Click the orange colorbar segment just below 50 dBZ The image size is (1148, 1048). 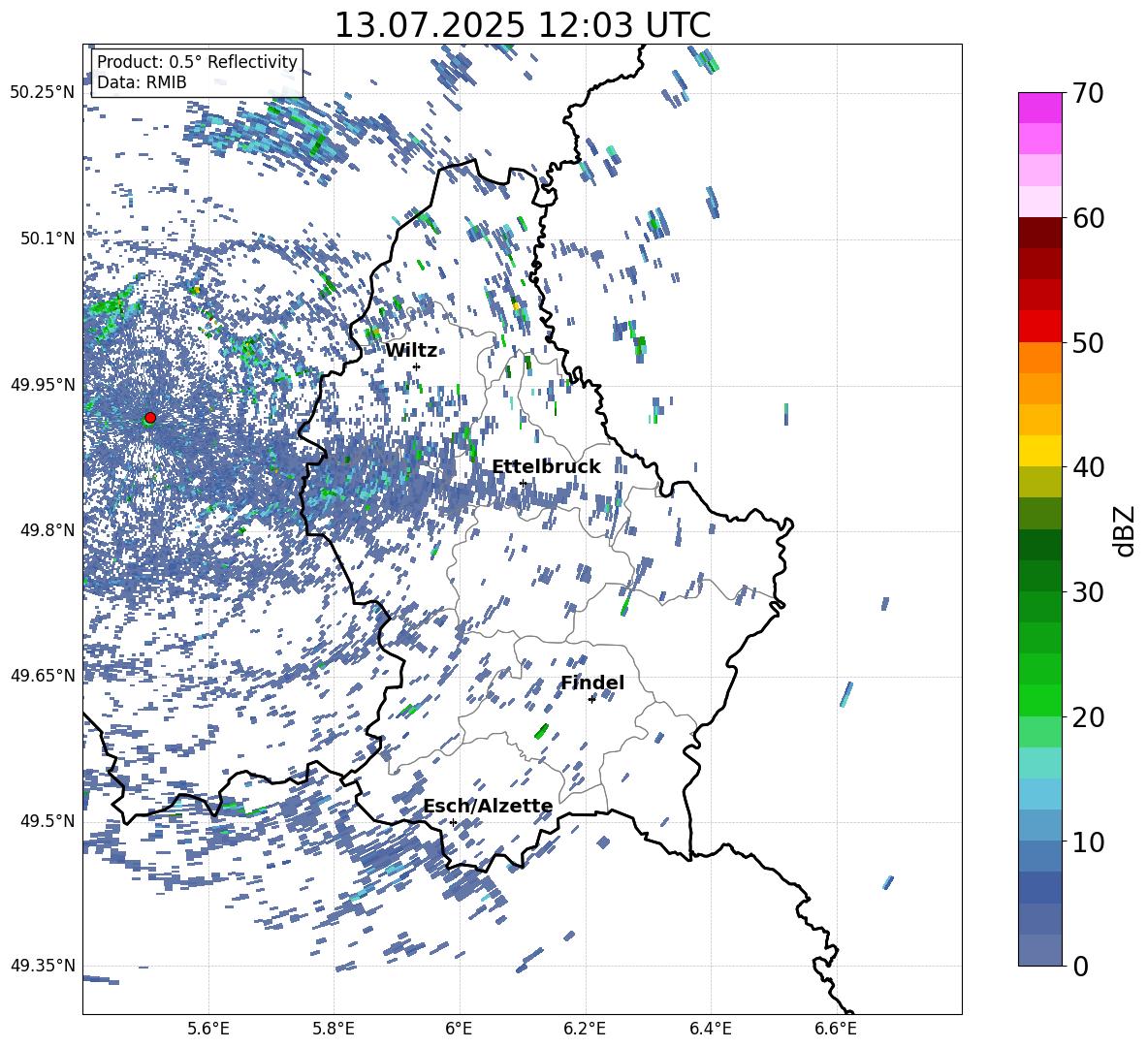pos(1039,358)
